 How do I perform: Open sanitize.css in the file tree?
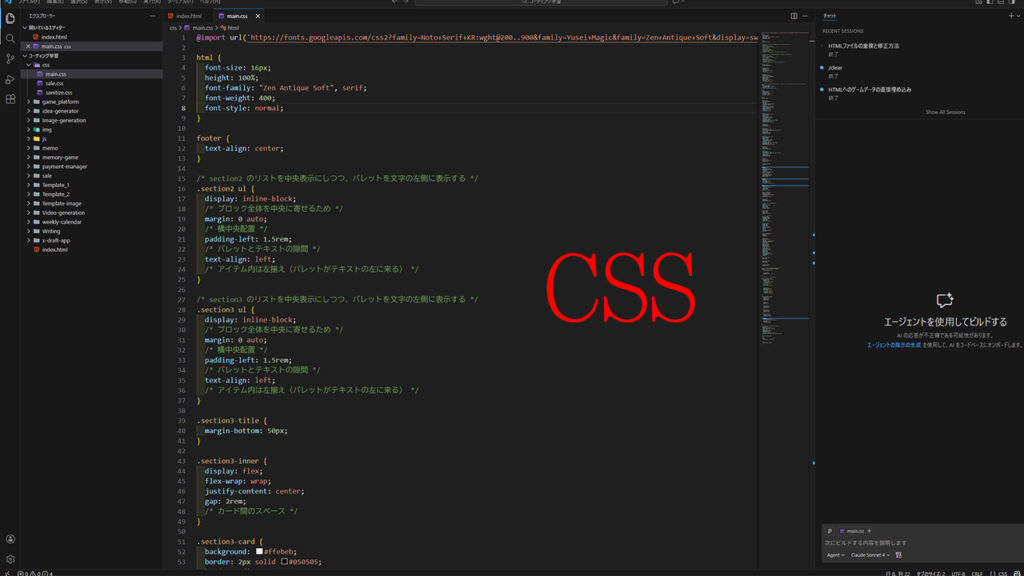click(59, 92)
